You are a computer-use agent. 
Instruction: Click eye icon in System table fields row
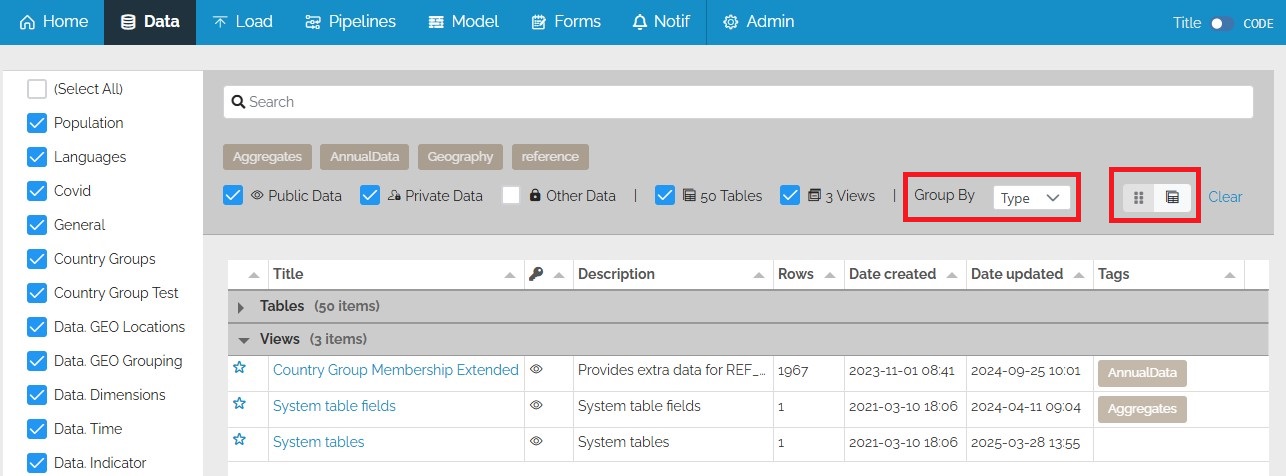[537, 406]
